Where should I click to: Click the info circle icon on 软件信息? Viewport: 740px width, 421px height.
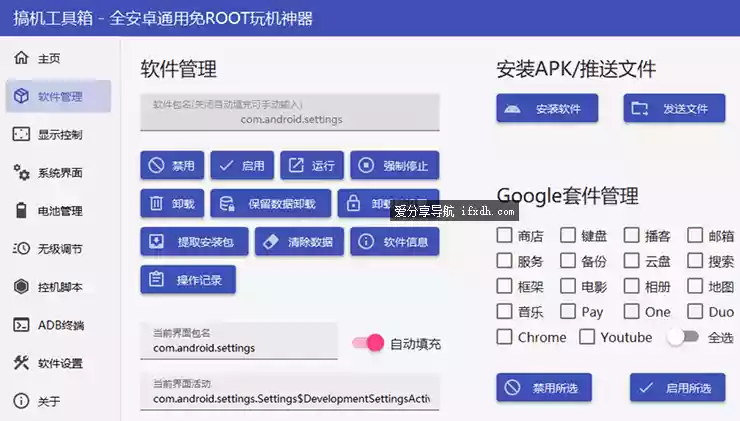point(366,242)
